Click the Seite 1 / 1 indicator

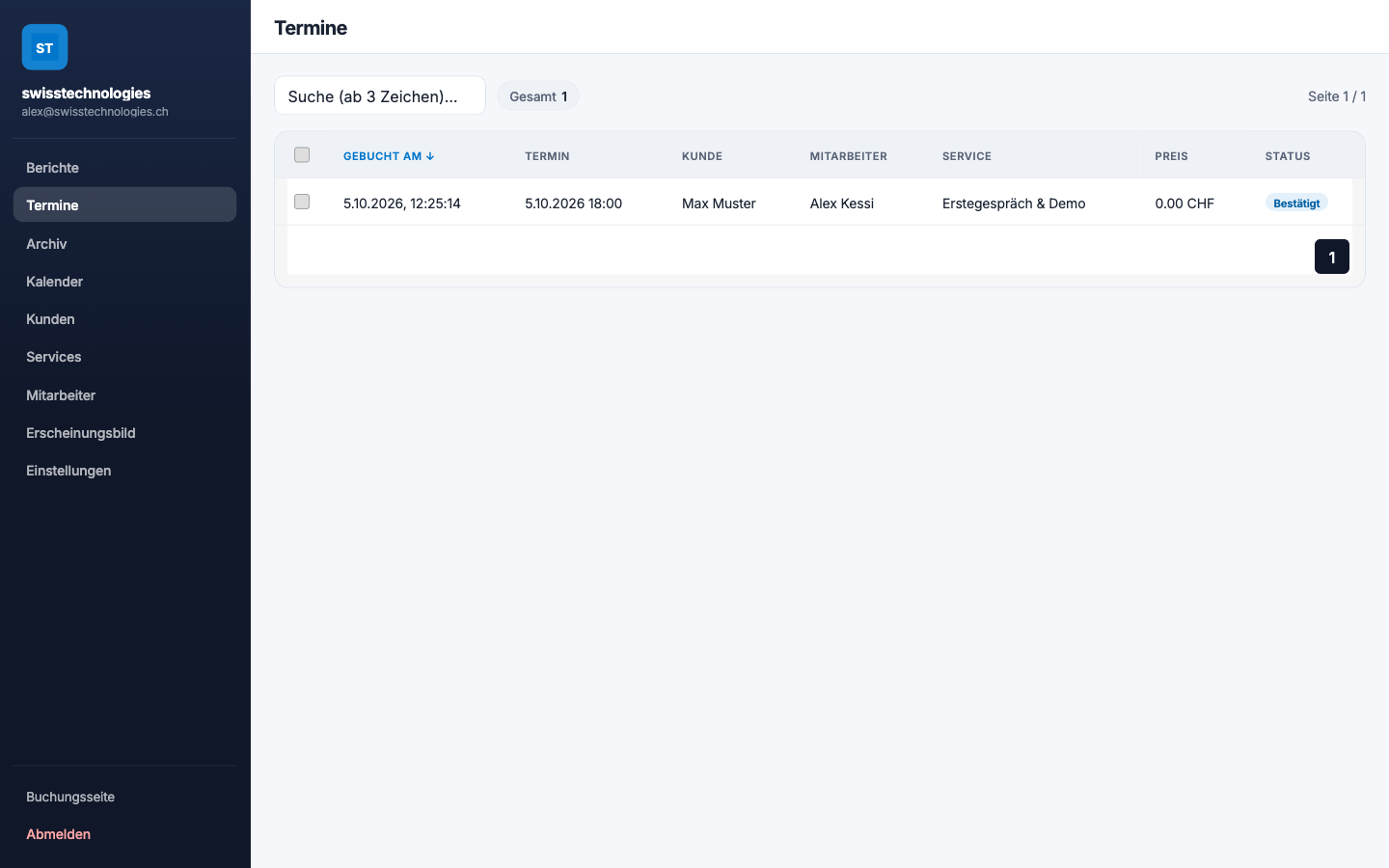click(x=1337, y=96)
